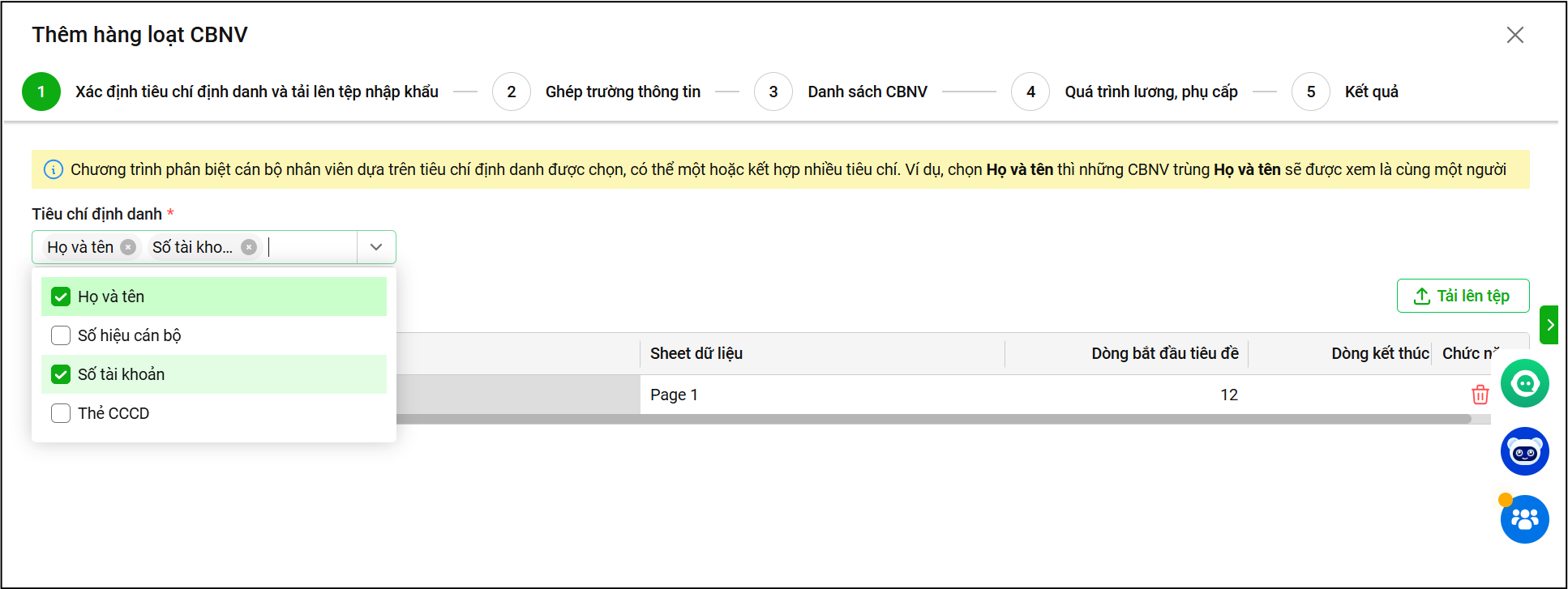The height and width of the screenshot is (589, 1568).
Task: Collapse the Tiêu chí định danh dropdown arrow
Action: (376, 247)
